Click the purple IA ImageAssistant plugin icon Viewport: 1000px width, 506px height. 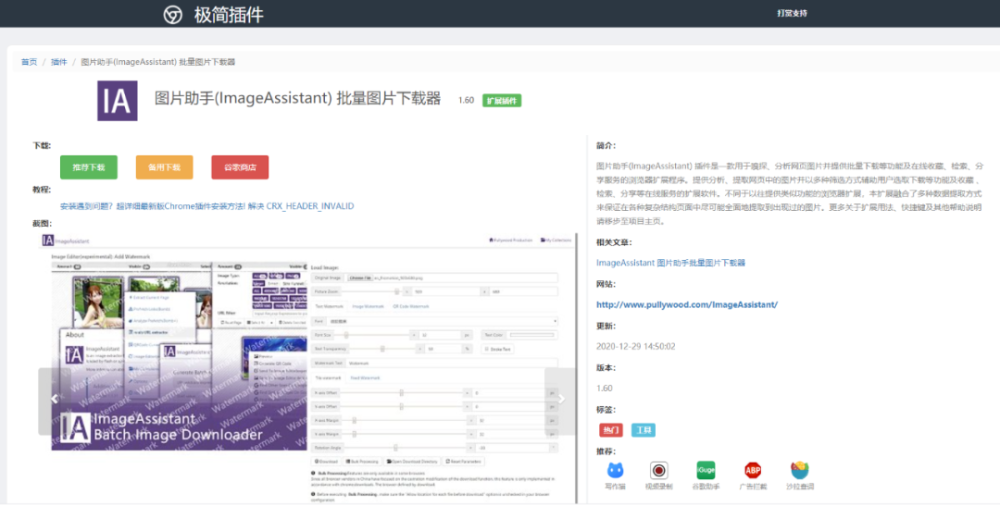(117, 101)
